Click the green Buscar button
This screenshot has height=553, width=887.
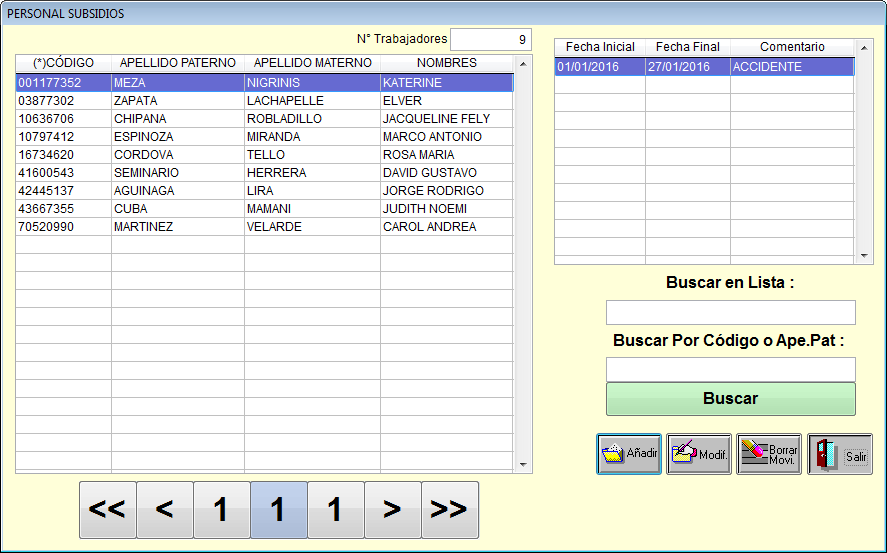click(x=730, y=398)
